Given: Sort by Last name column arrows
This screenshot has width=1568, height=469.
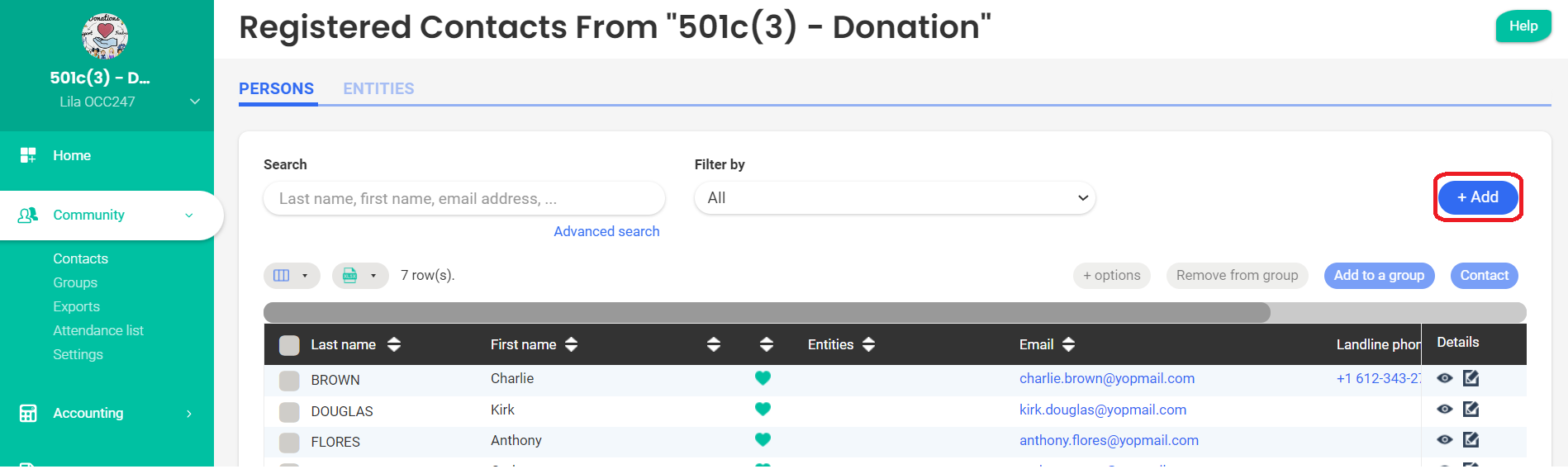Looking at the screenshot, I should (394, 344).
